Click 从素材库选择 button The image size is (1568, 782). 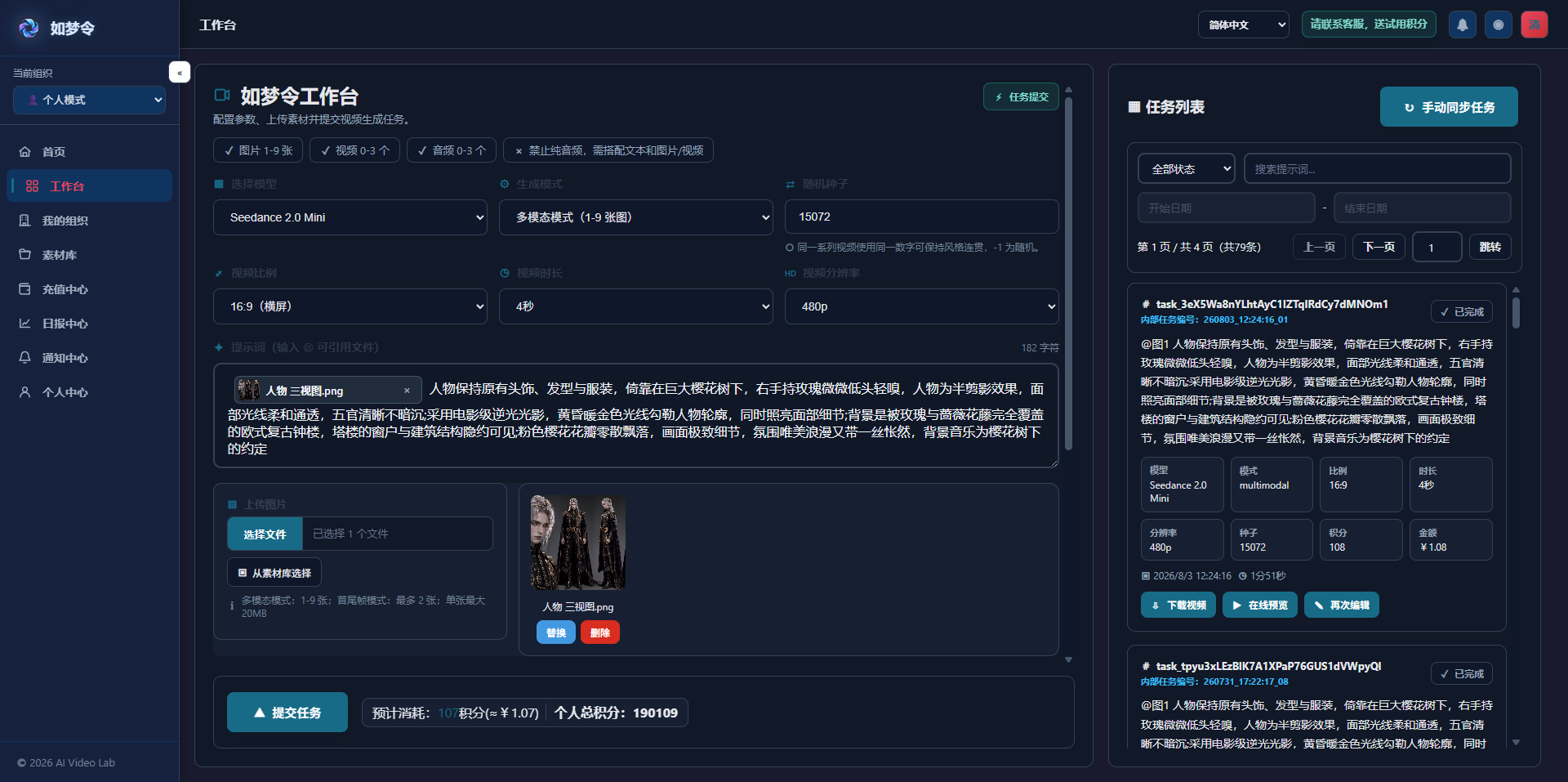pos(274,573)
